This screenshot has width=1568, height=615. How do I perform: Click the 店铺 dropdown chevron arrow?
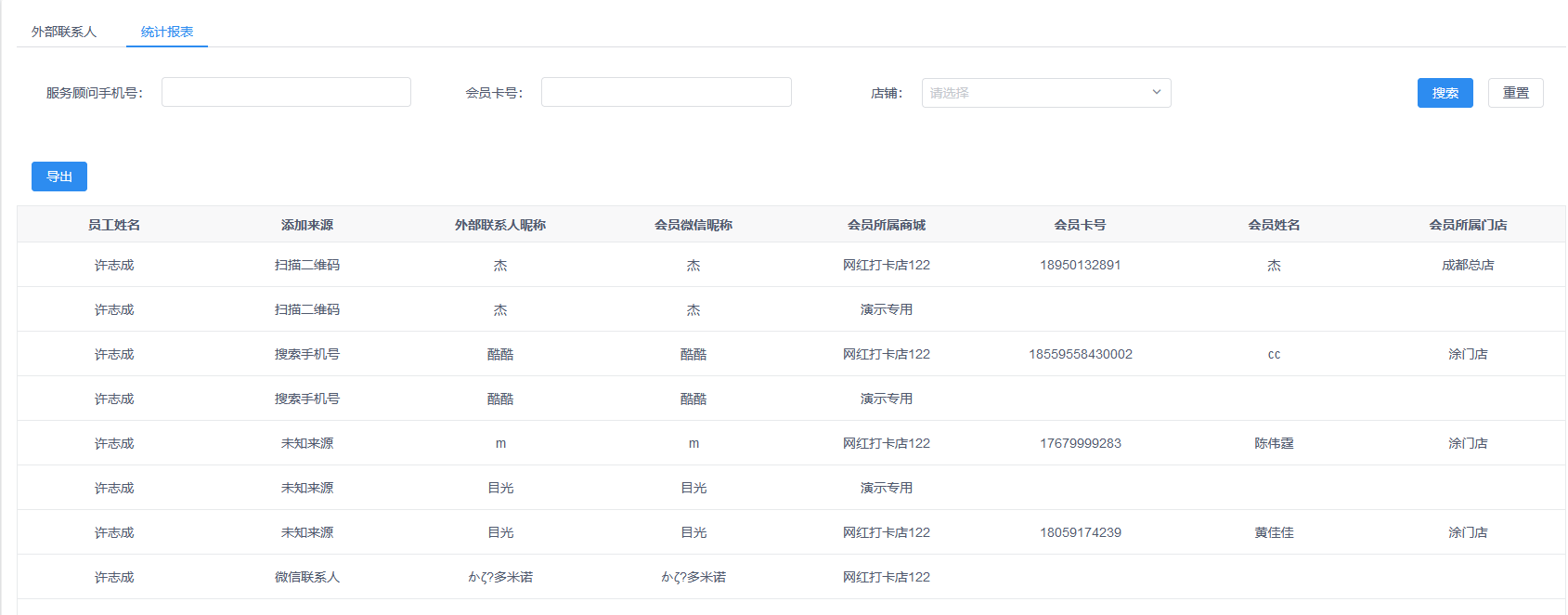[x=1156, y=92]
